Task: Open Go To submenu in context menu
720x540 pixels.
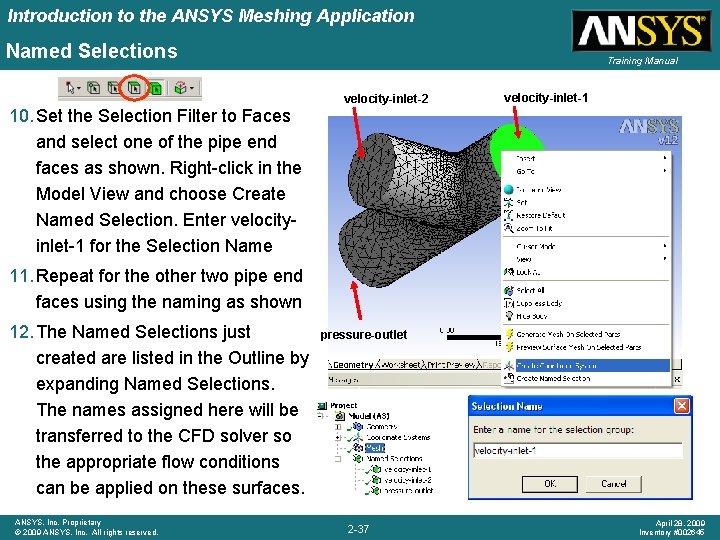Action: [x=586, y=171]
